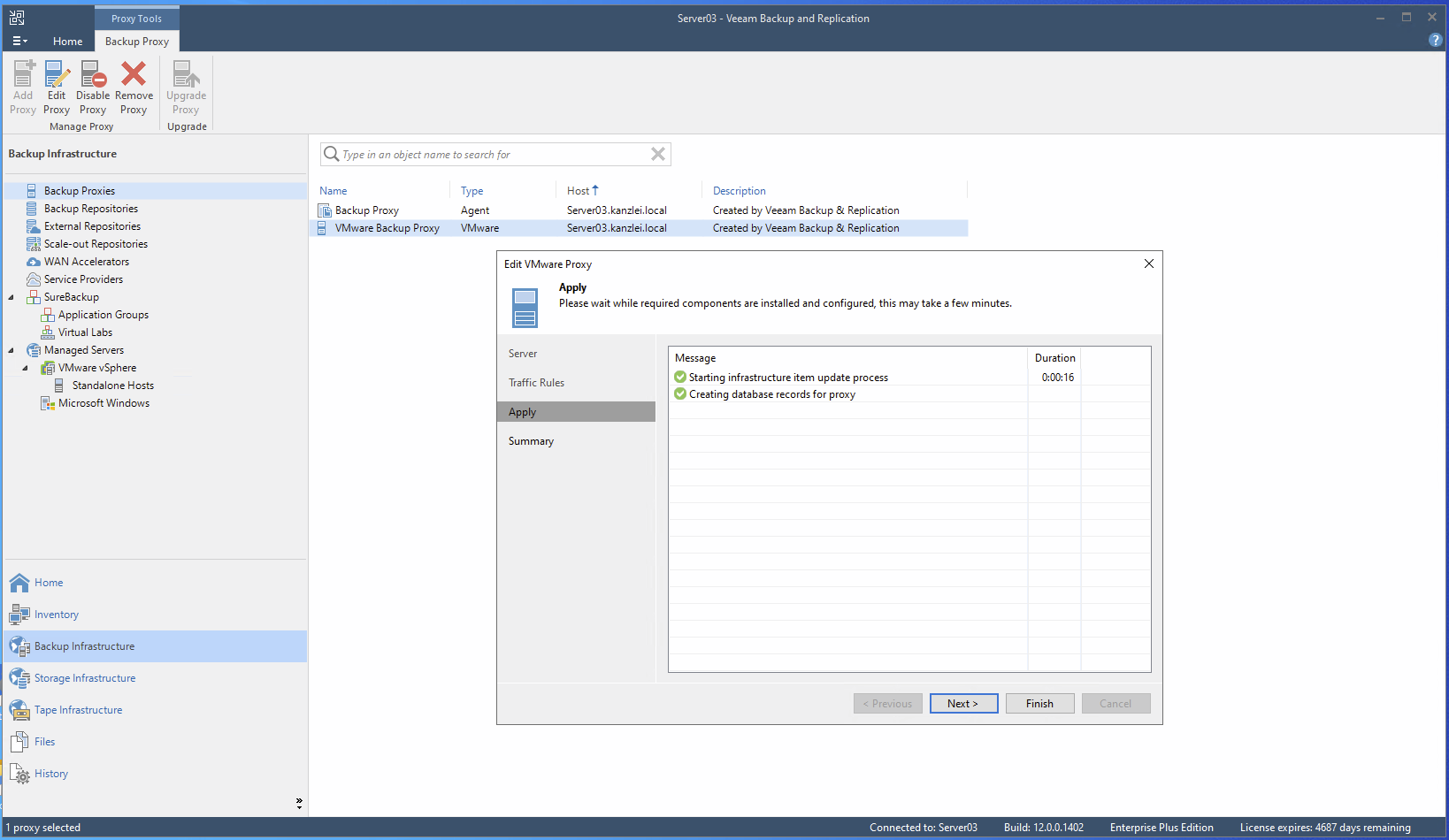Open the Home navigation pane
The image size is (1449, 840).
[155, 583]
